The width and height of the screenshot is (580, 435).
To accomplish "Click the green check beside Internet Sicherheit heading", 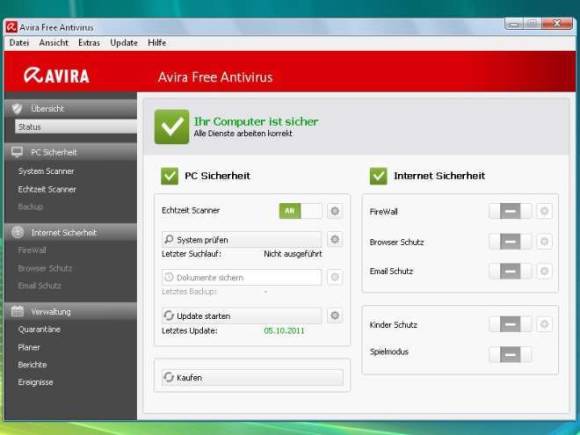I will pos(378,176).
